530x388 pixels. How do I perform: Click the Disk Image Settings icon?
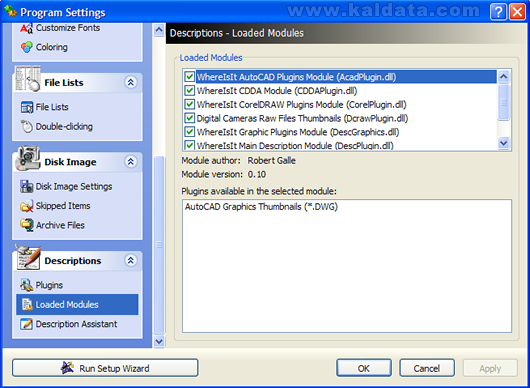tap(26, 187)
